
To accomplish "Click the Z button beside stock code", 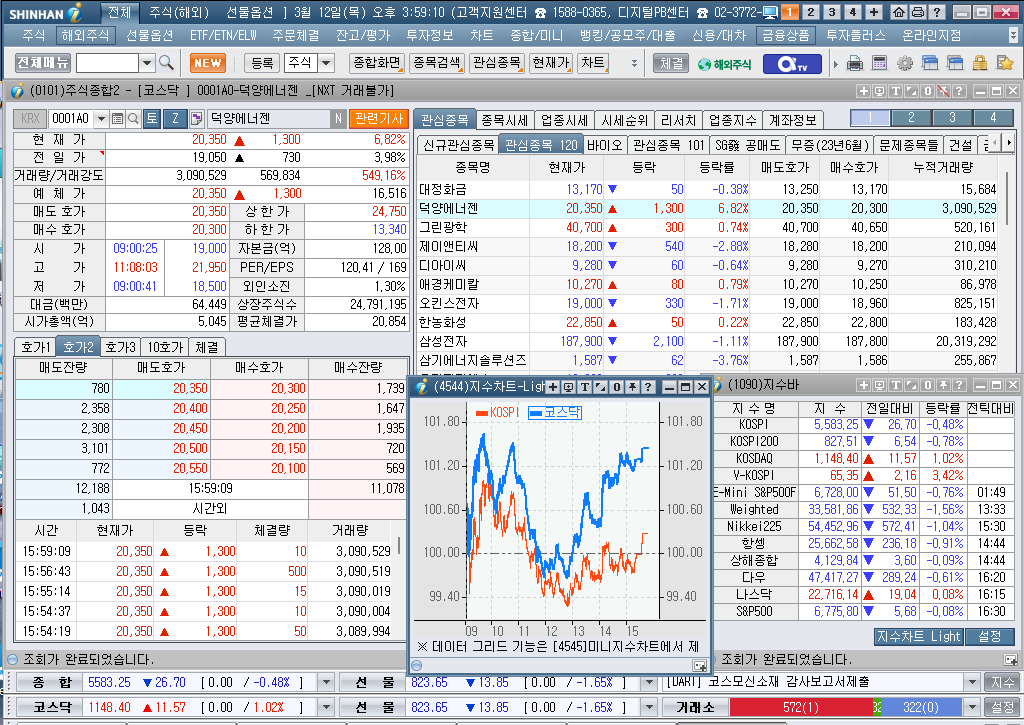I will pos(175,118).
